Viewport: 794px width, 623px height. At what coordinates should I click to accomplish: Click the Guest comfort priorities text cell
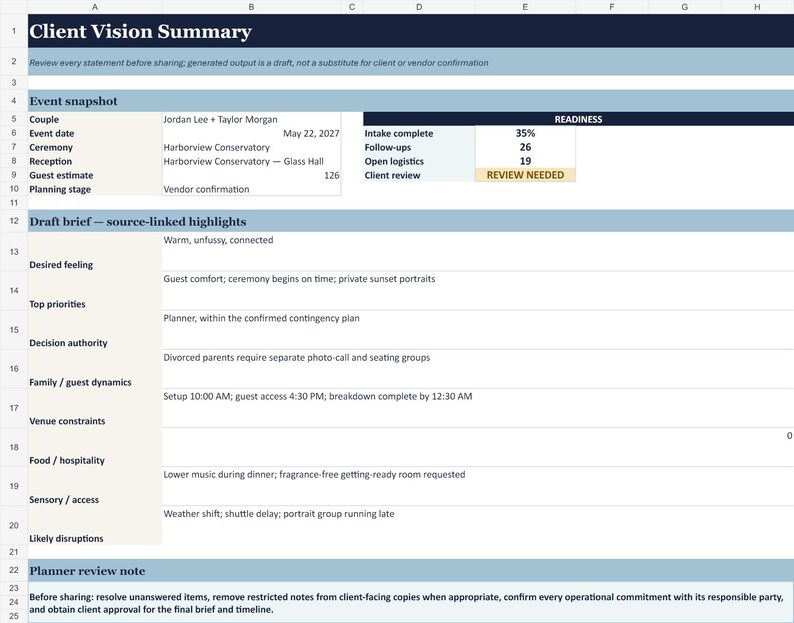tap(478, 291)
